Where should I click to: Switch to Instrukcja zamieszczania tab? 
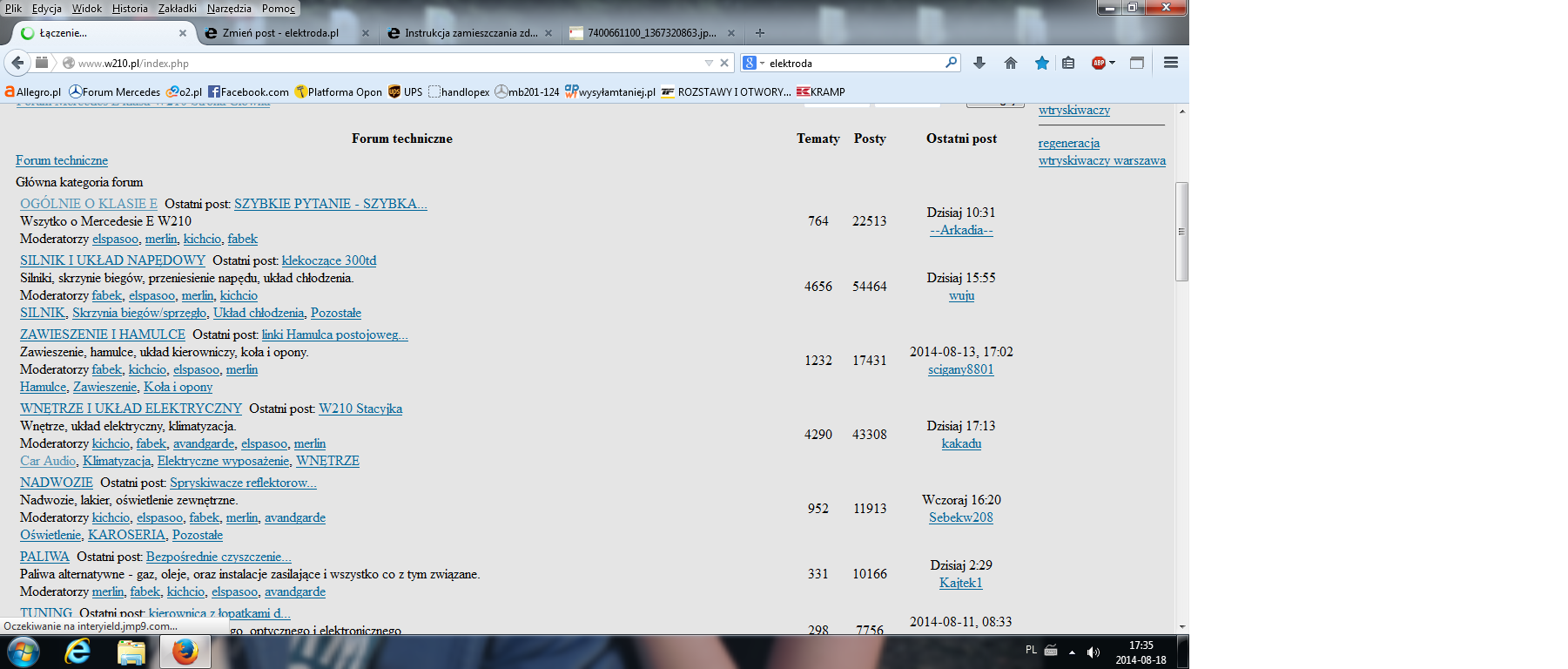(x=471, y=33)
